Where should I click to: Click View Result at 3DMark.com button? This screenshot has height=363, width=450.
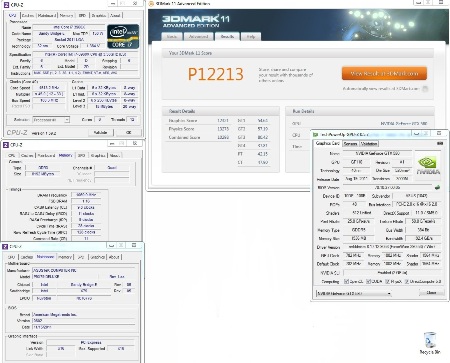point(384,73)
